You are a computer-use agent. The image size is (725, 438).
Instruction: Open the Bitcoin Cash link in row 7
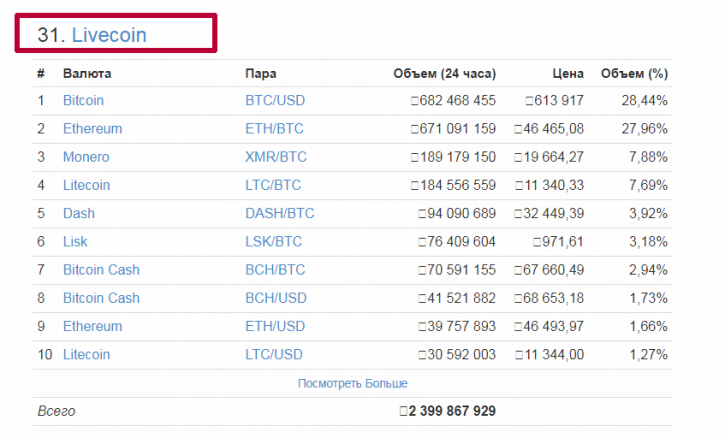(x=101, y=270)
